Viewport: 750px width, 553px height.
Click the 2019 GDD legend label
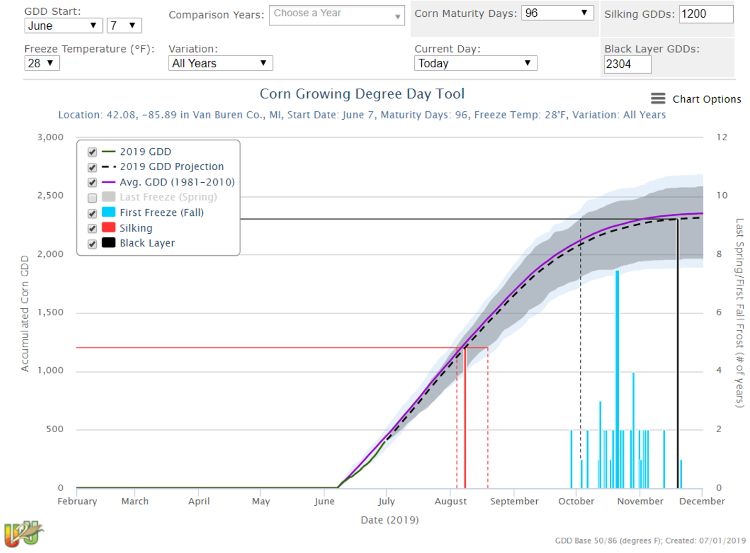[x=145, y=152]
